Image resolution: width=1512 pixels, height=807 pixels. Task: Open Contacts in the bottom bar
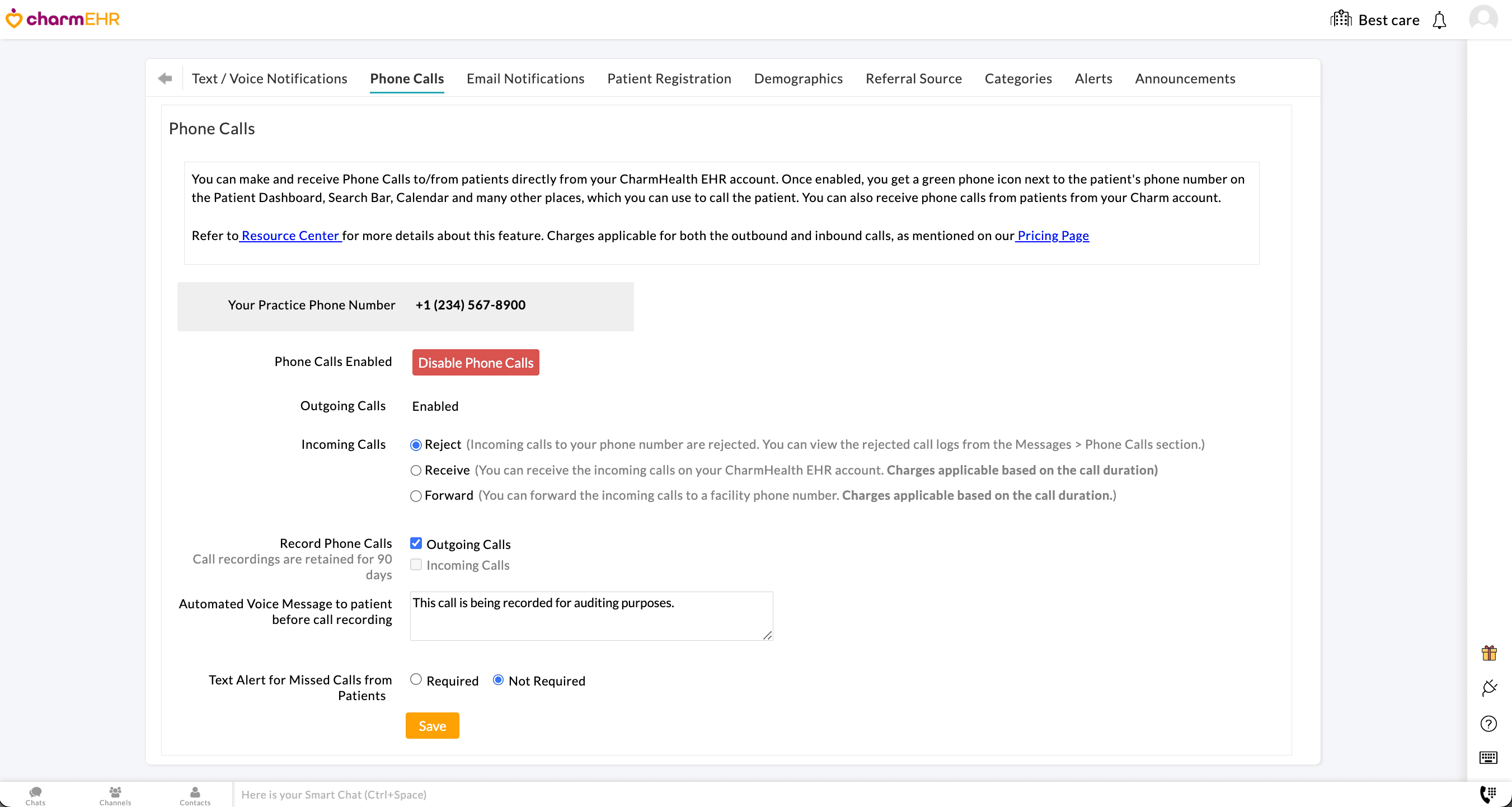[195, 795]
